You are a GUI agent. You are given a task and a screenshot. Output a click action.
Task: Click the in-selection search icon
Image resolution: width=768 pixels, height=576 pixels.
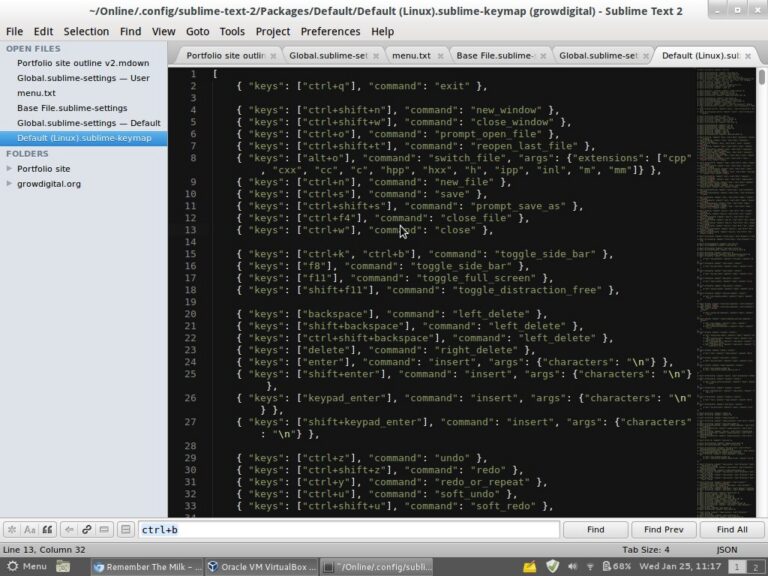point(105,529)
